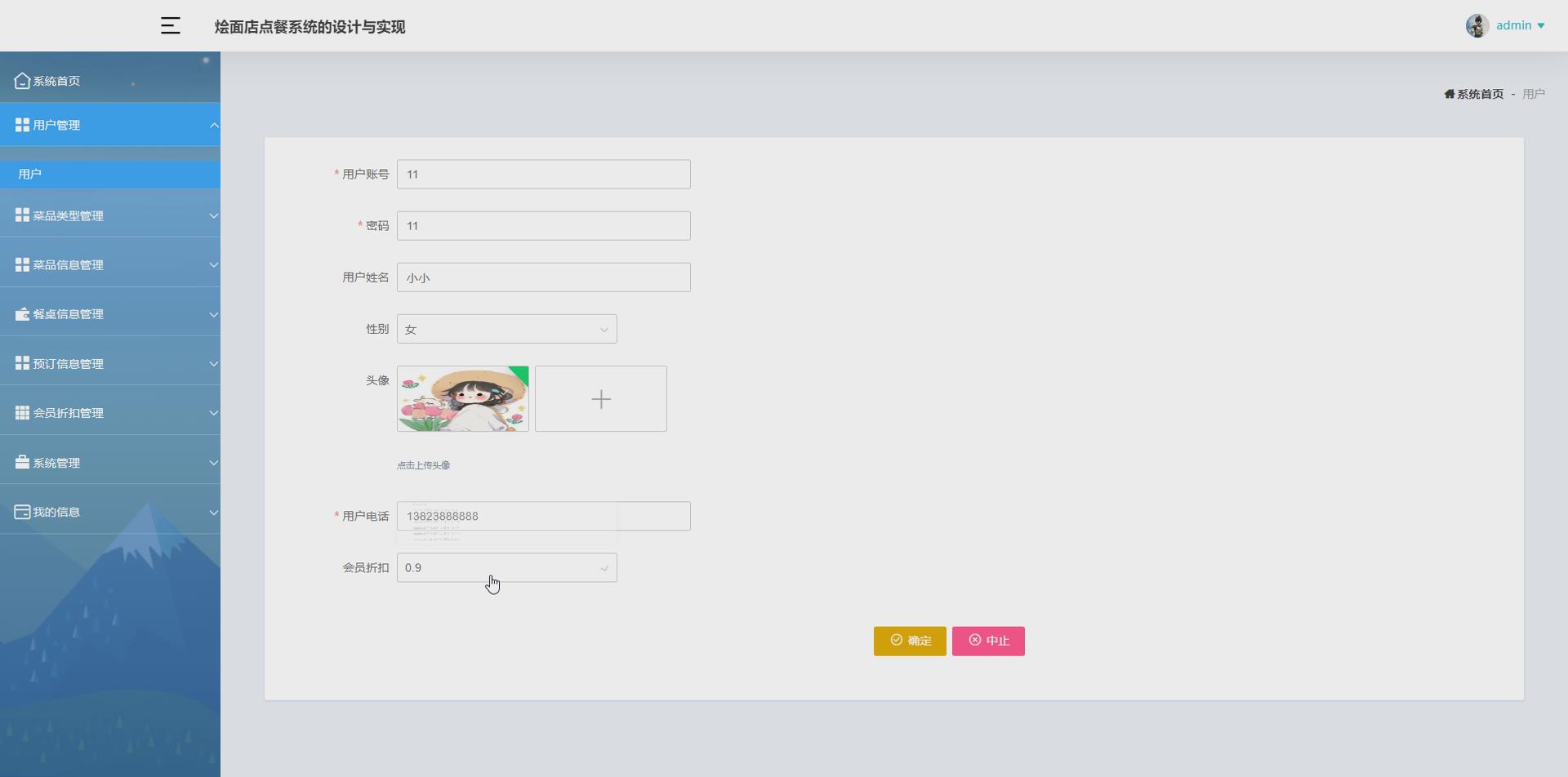
Task: Go to 系统首页 in sidebar
Action: 56,81
